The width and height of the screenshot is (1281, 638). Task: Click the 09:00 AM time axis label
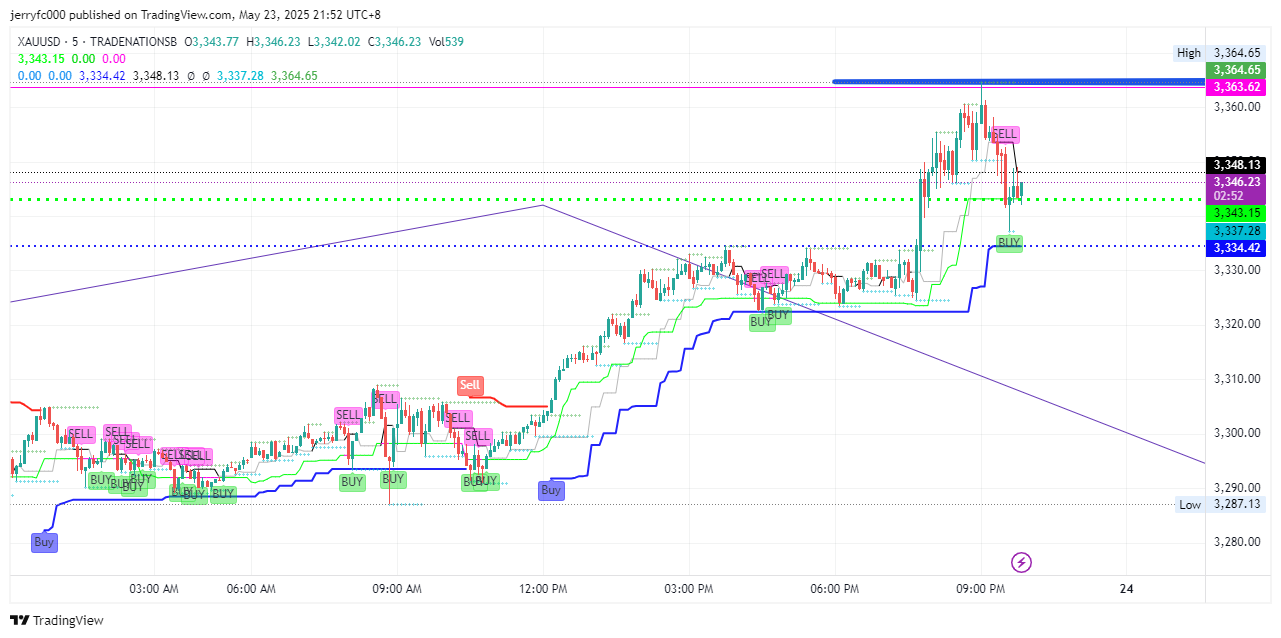click(397, 590)
